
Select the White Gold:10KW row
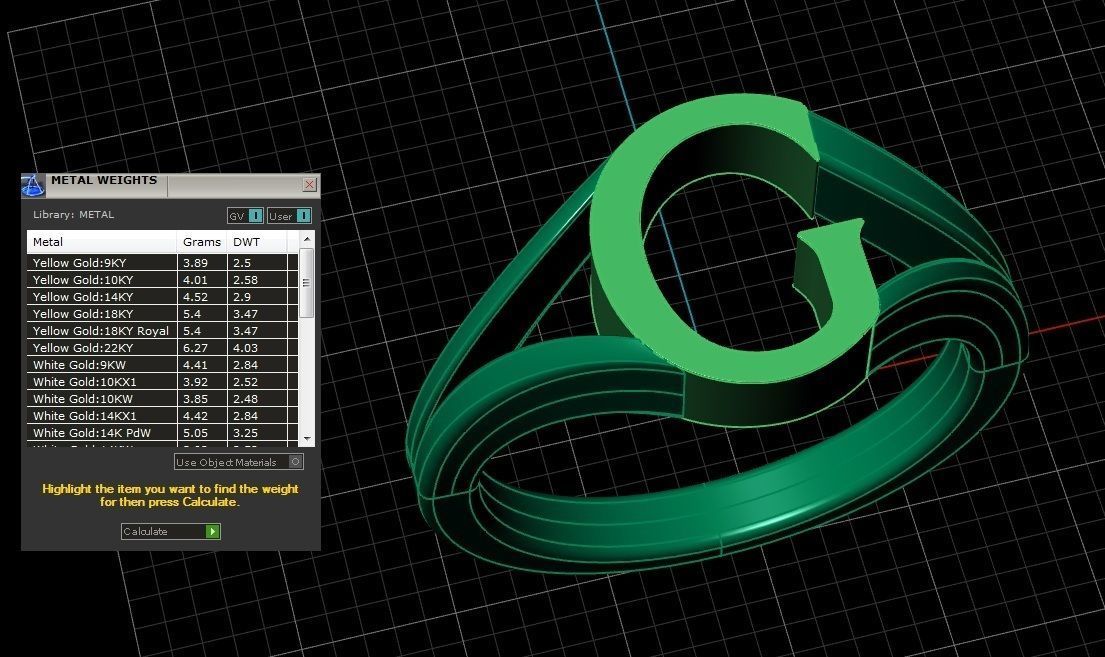(163, 398)
